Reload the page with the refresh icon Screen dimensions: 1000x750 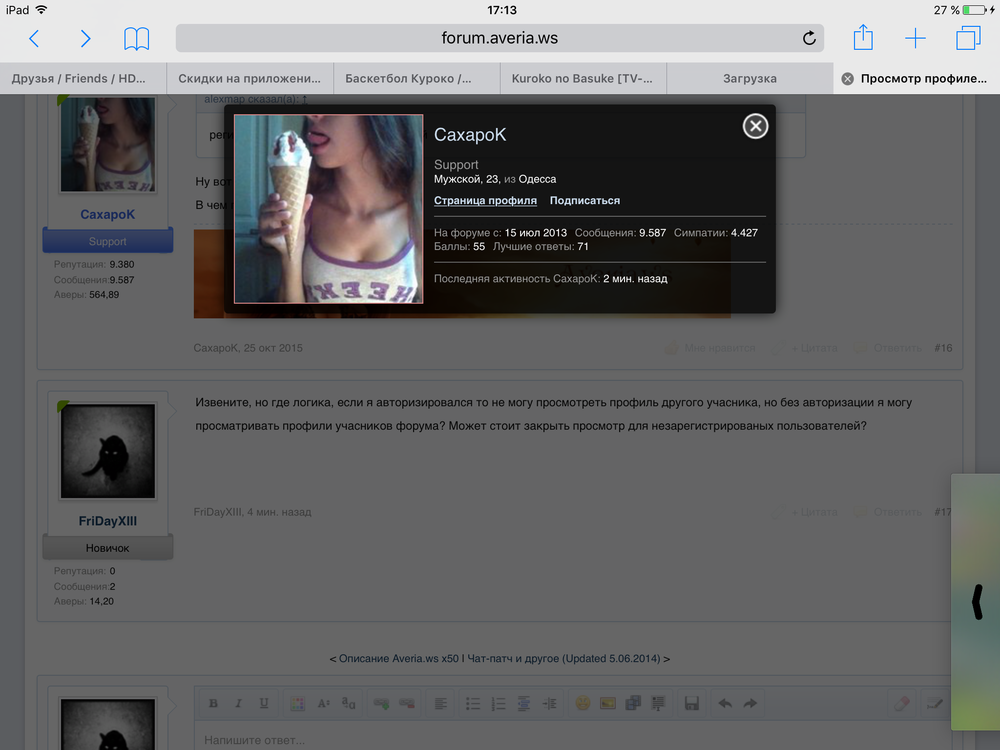pyautogui.click(x=809, y=39)
